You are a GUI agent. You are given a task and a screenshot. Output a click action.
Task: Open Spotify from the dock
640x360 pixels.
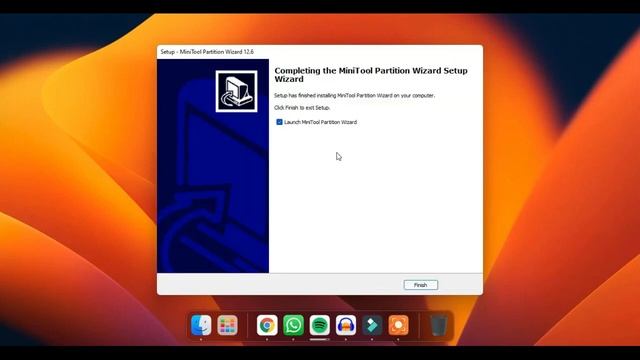[x=320, y=325]
